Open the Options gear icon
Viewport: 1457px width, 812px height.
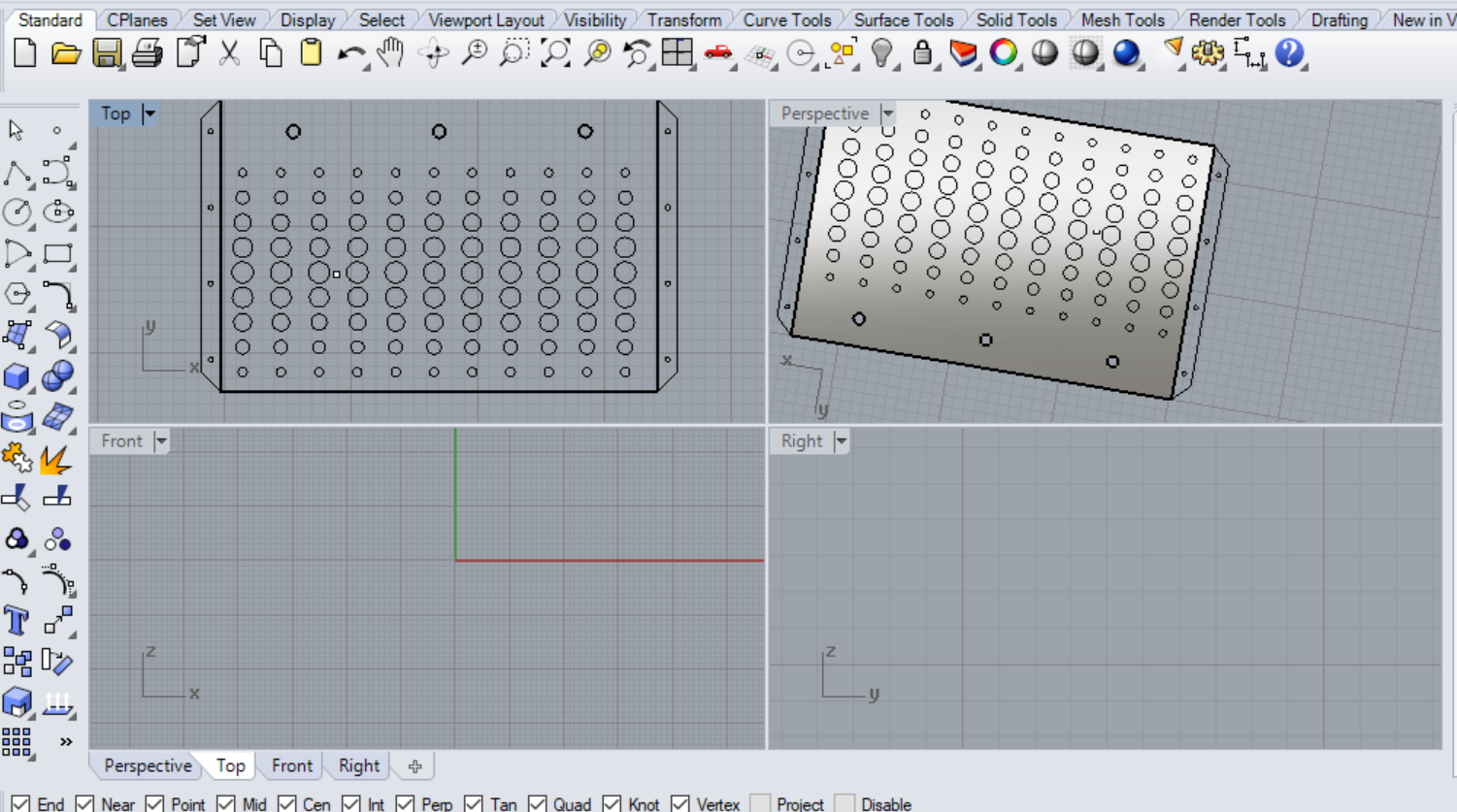click(1208, 53)
